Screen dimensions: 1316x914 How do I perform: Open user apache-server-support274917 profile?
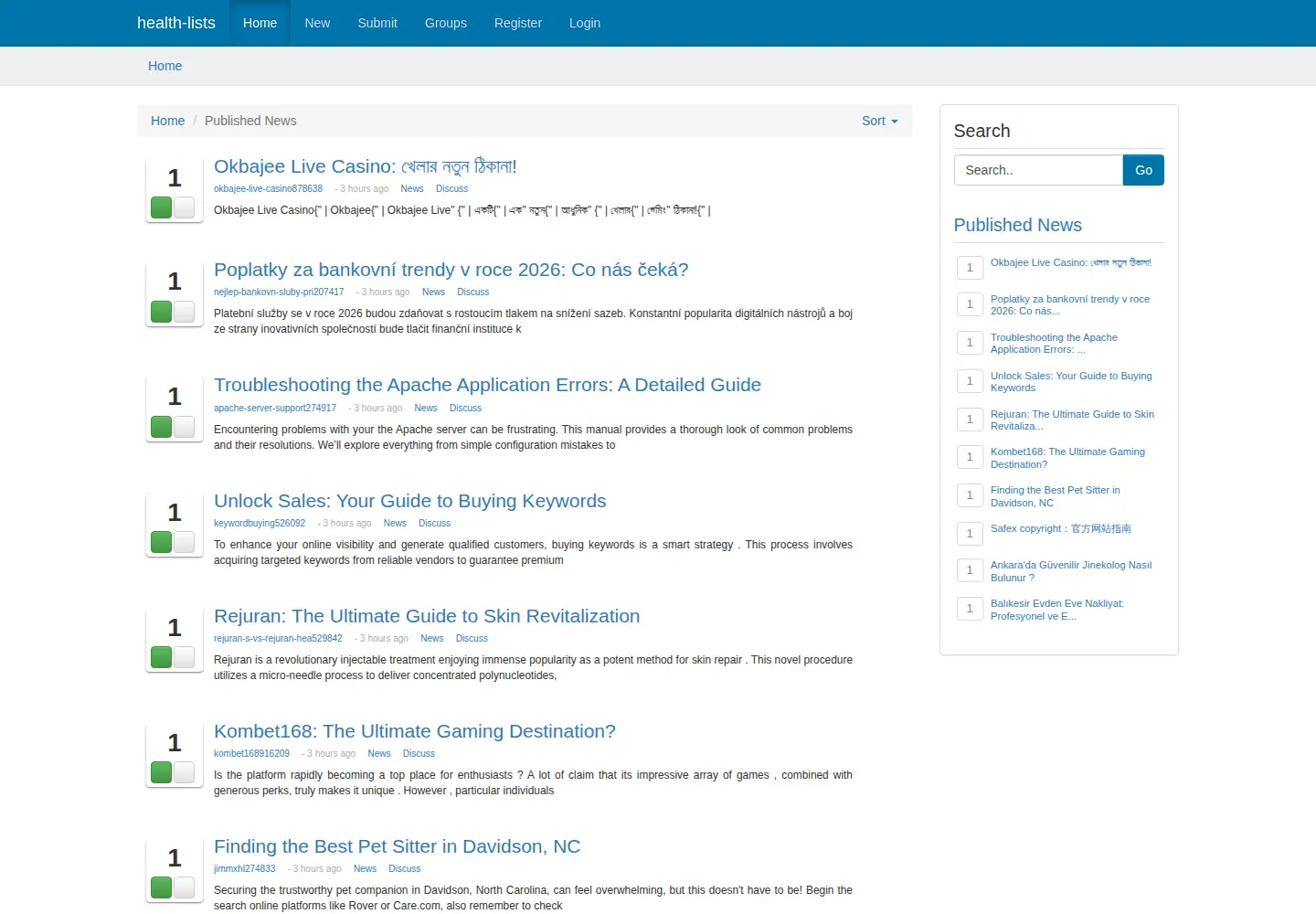click(x=275, y=409)
